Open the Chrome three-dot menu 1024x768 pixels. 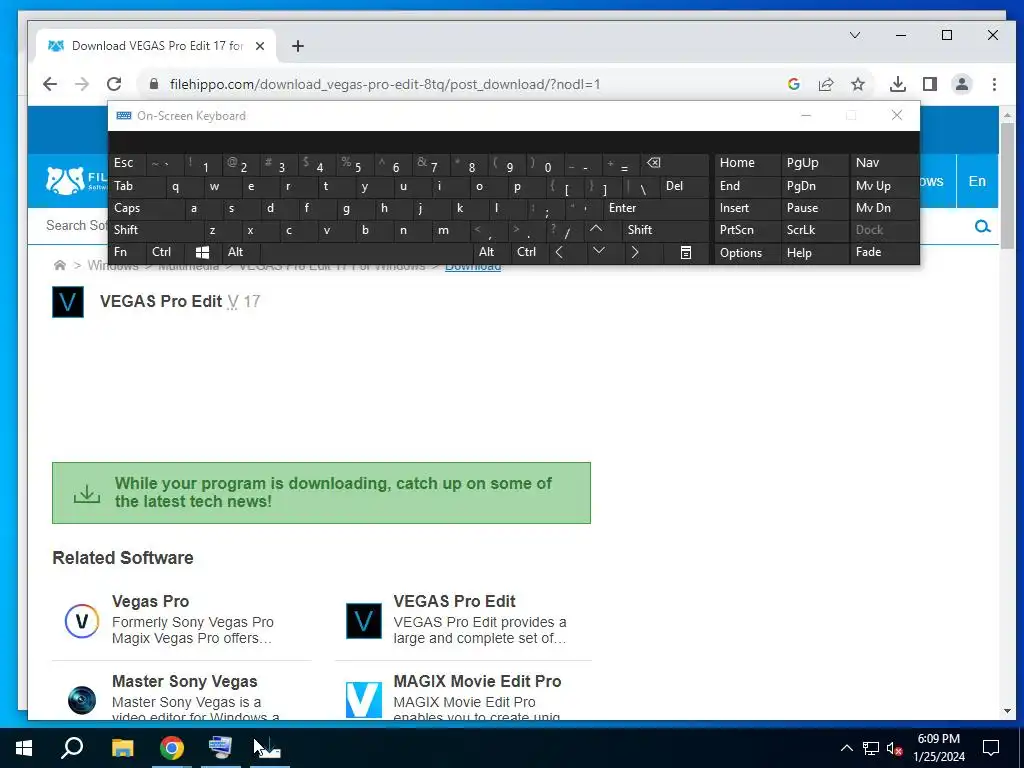(x=994, y=84)
